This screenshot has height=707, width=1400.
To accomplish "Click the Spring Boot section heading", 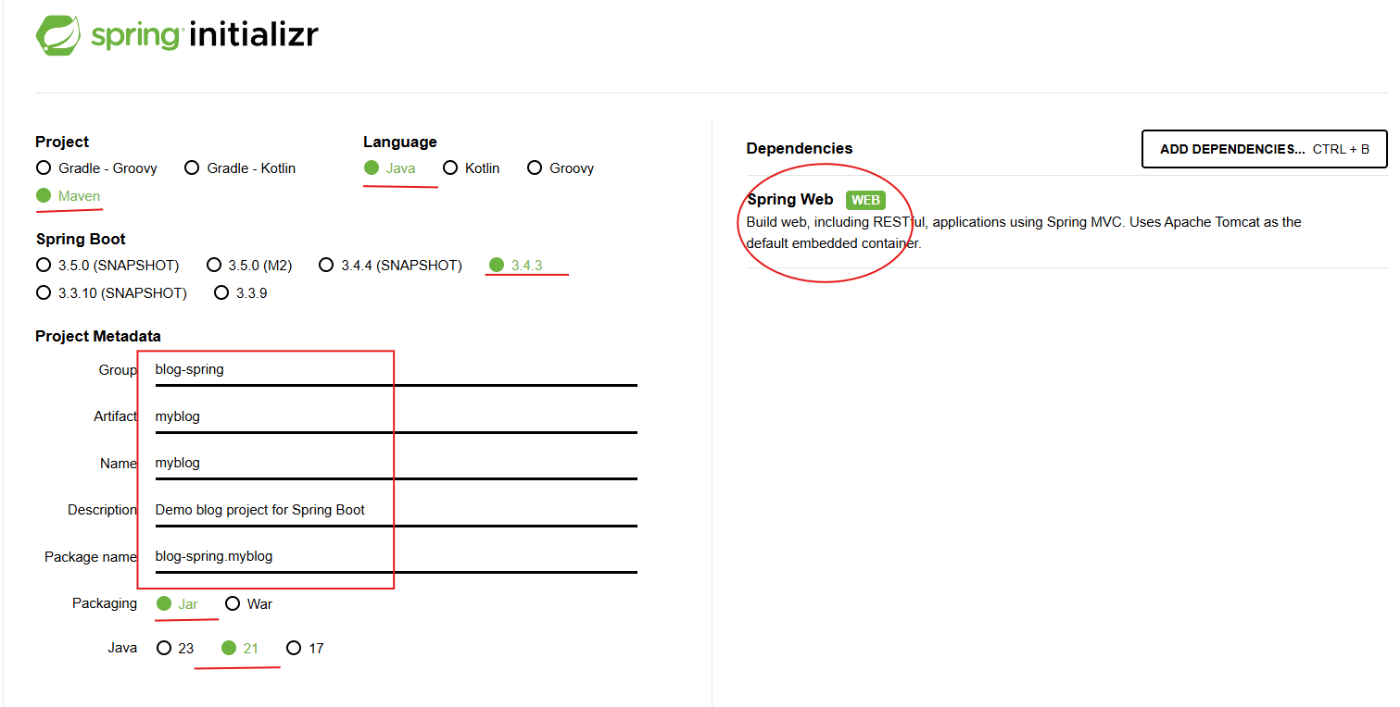I will pyautogui.click(x=81, y=239).
